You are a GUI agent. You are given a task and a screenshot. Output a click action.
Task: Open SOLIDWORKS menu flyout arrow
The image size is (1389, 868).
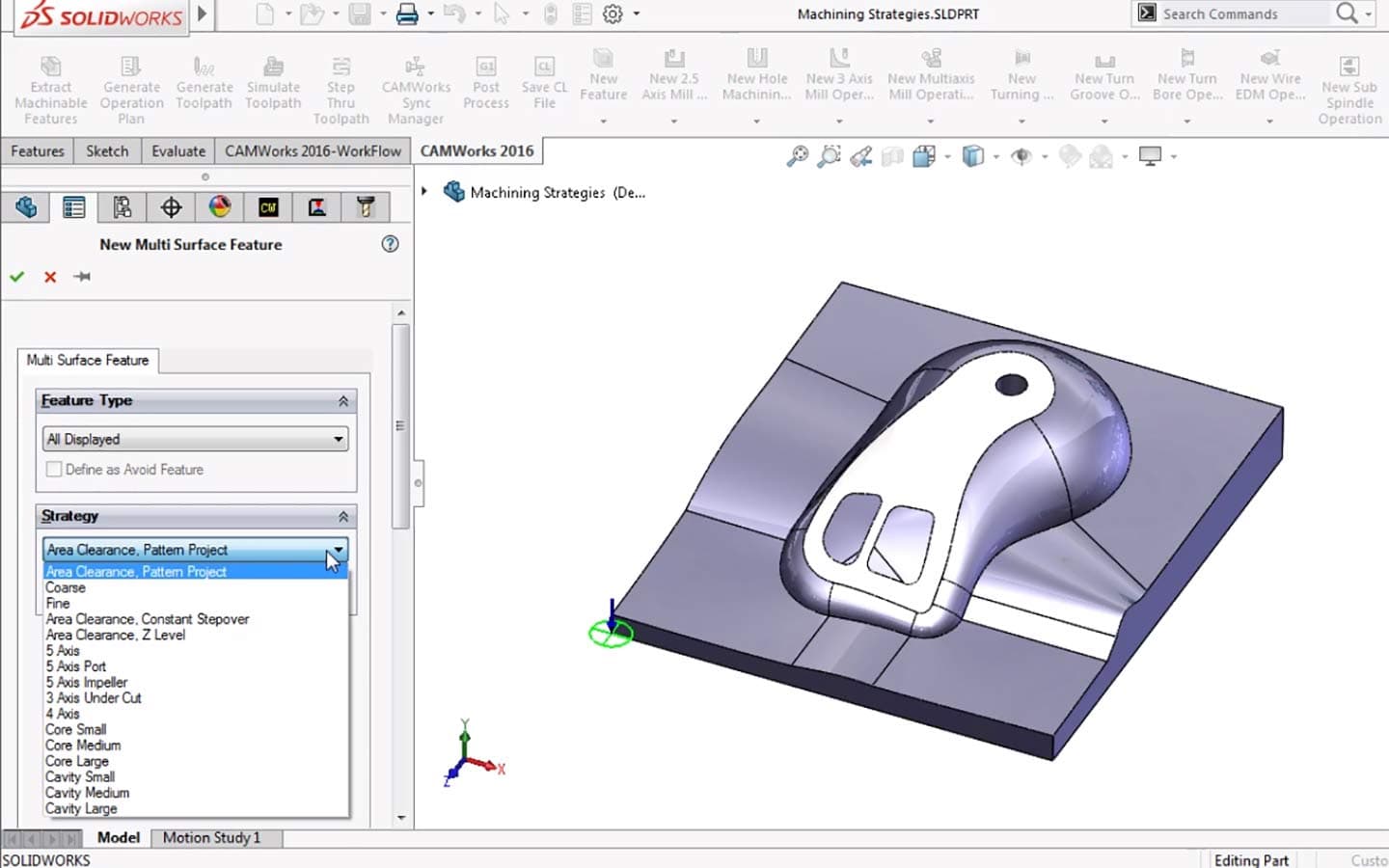(x=202, y=14)
